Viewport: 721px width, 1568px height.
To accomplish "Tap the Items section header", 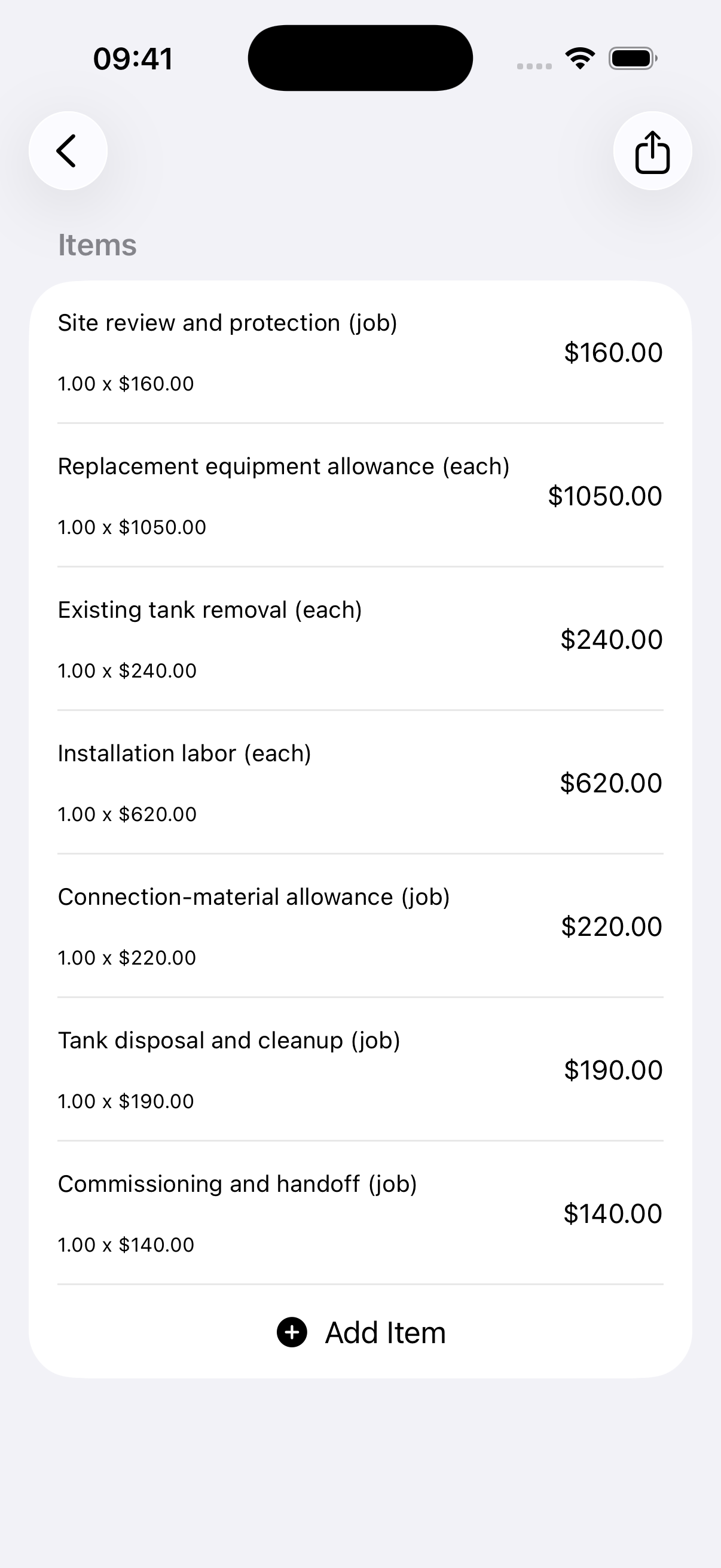I will 97,245.
